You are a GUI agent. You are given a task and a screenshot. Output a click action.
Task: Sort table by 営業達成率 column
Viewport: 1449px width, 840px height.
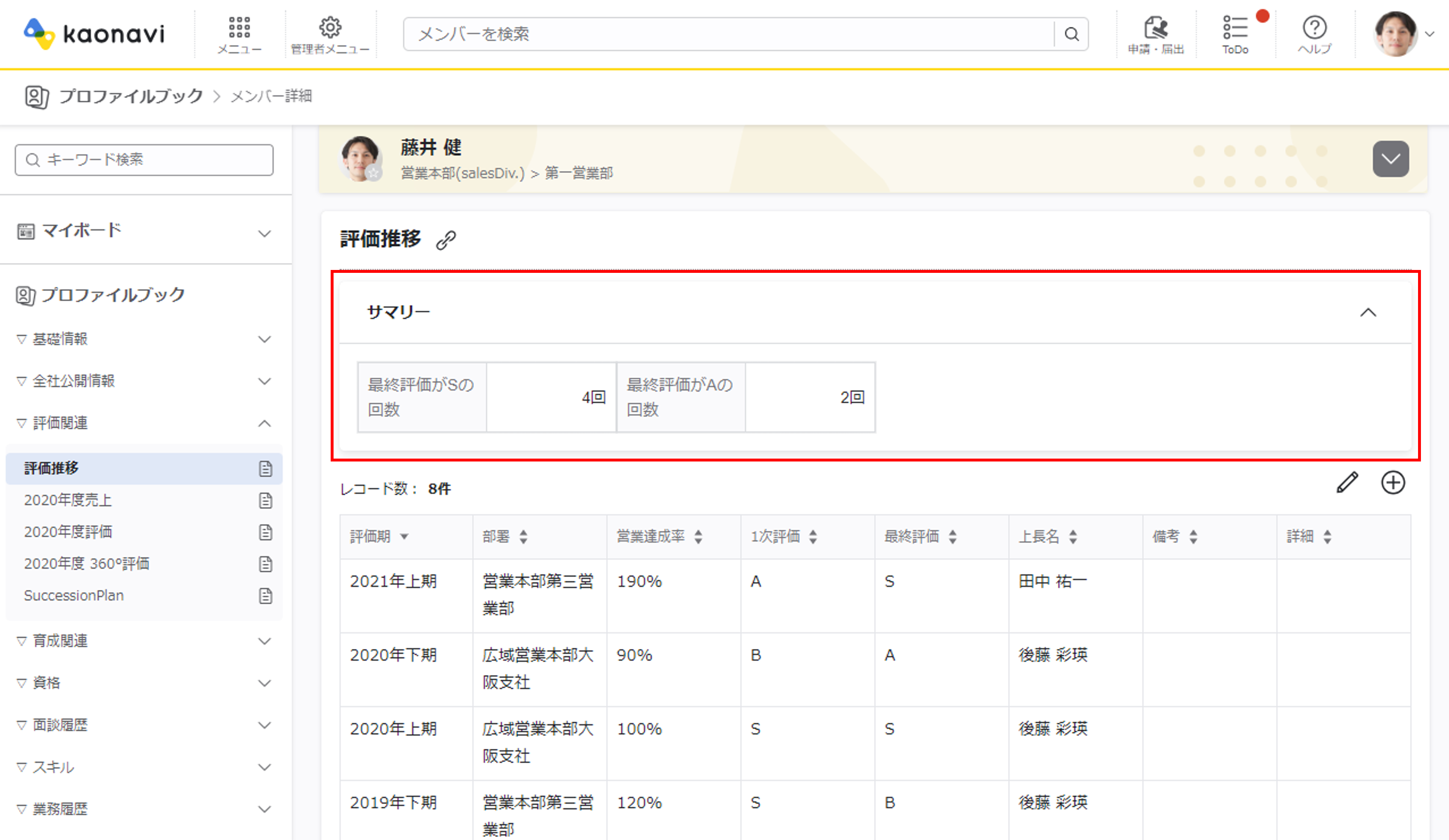pos(698,537)
